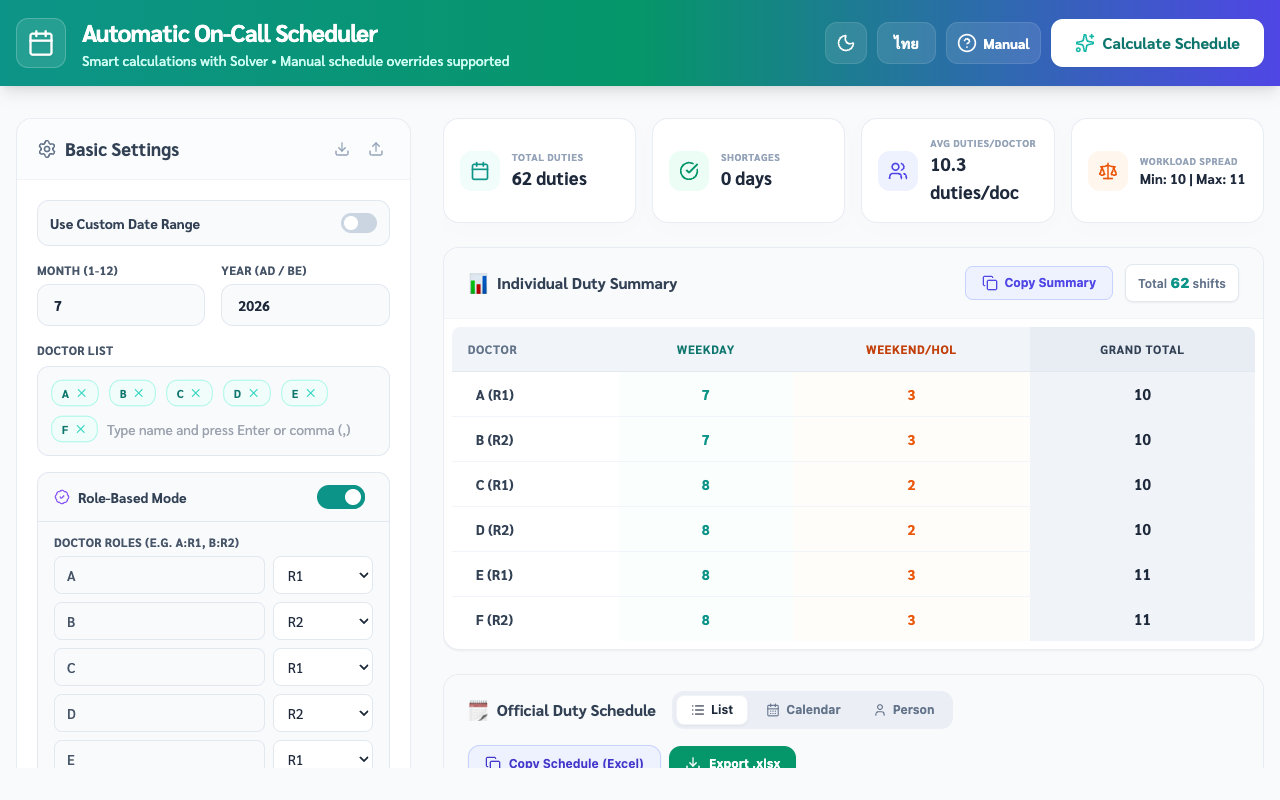
Task: Click the Shortages checkmark icon
Action: coord(689,171)
